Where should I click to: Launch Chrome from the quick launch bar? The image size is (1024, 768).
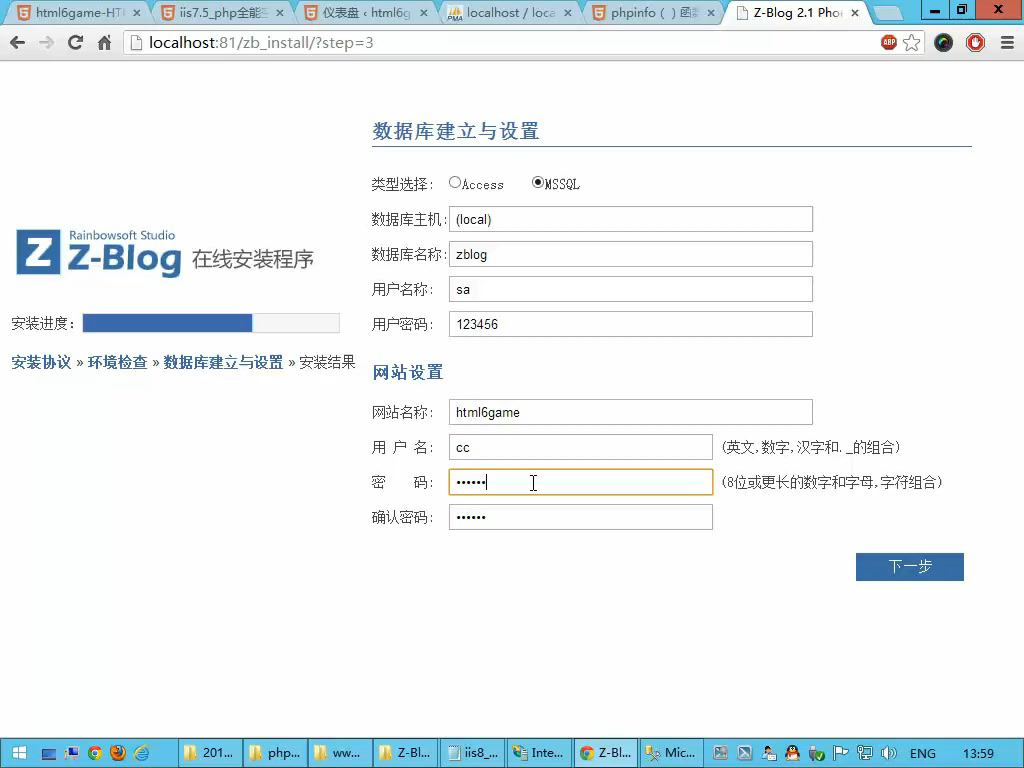[95, 753]
